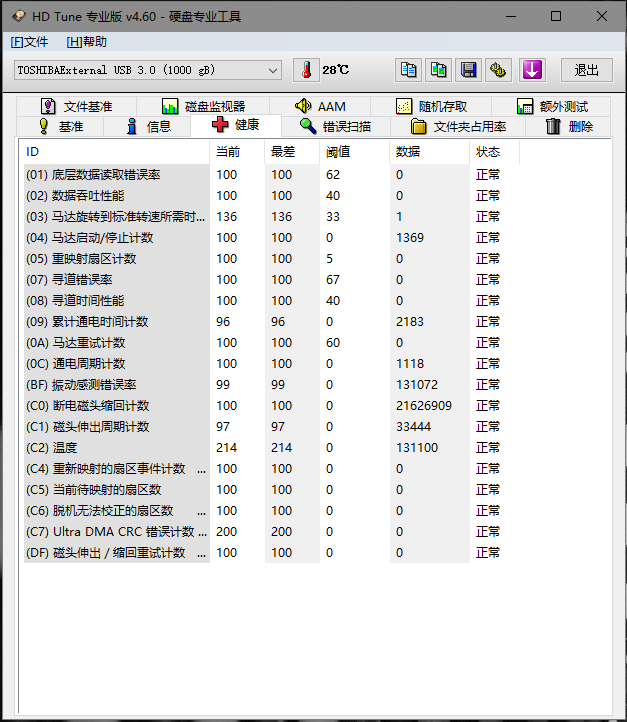Switch to the 磁盘监视器 tab
Image resolution: width=627 pixels, height=722 pixels.
[x=203, y=106]
